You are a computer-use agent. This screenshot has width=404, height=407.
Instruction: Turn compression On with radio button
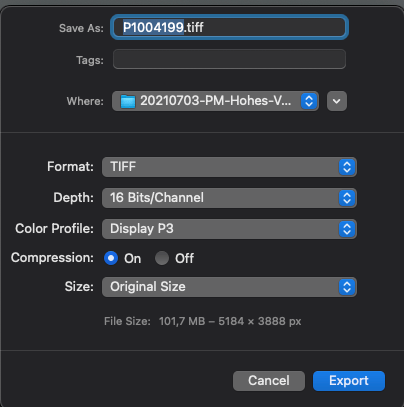(x=111, y=258)
